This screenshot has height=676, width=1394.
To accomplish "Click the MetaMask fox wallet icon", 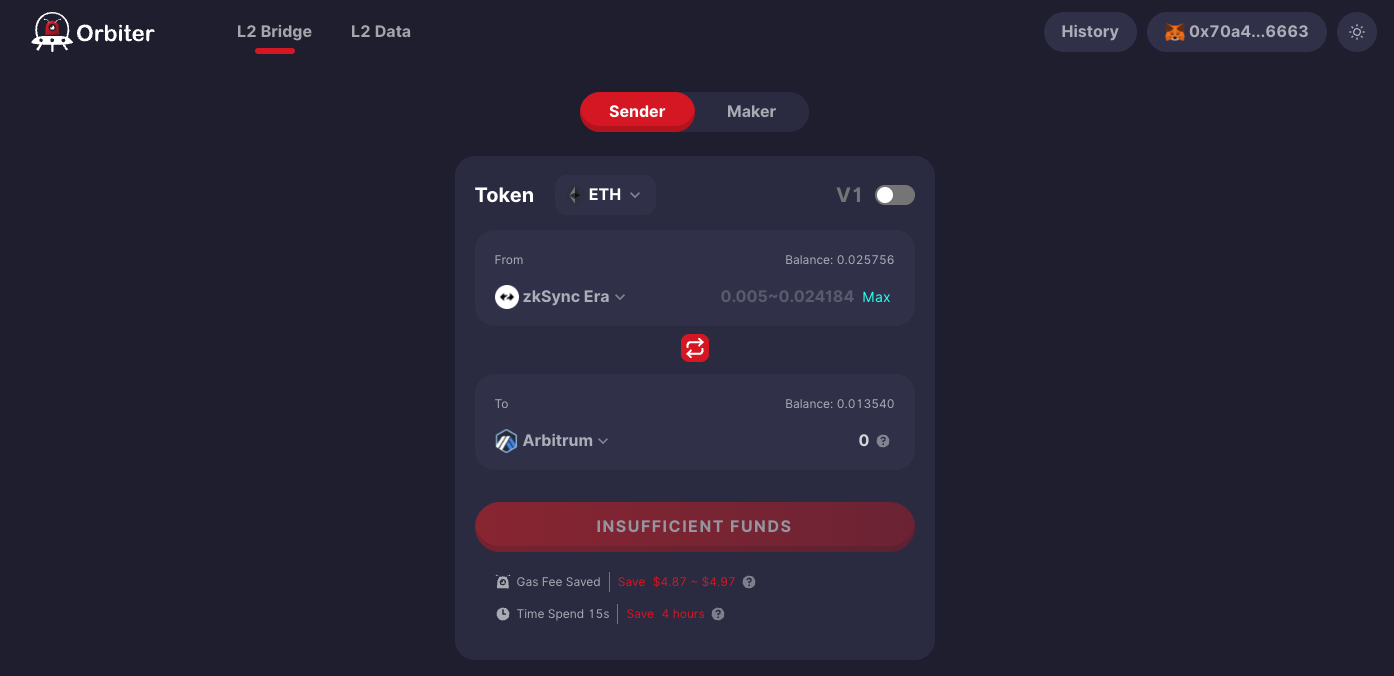I will tap(1174, 32).
